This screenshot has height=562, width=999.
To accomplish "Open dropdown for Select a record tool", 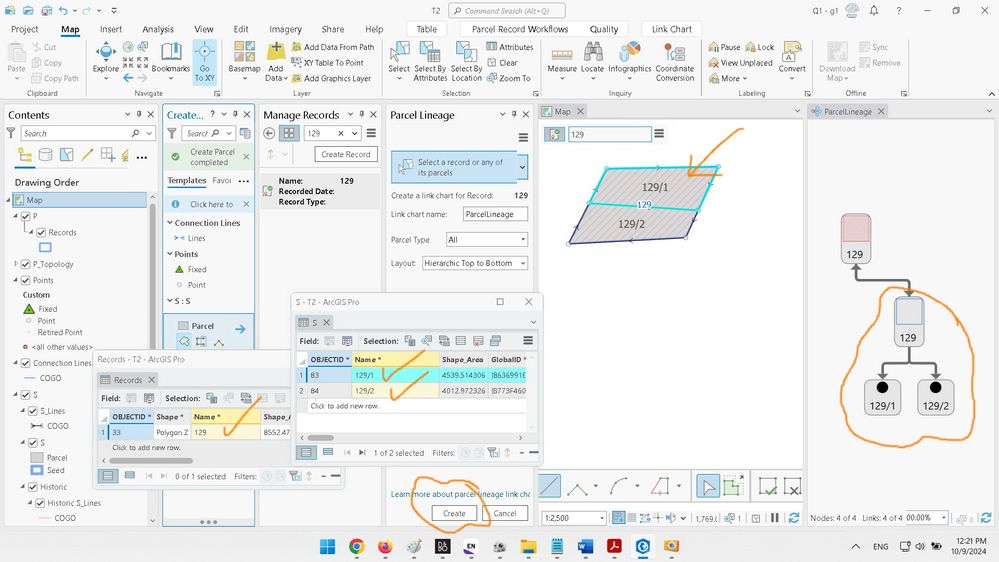I will pyautogui.click(x=522, y=168).
